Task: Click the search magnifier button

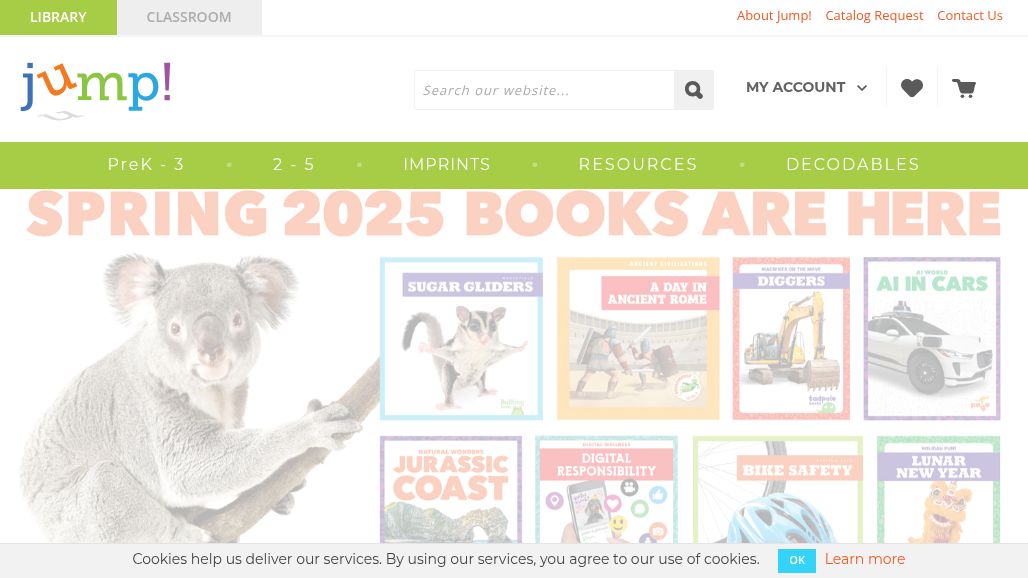Action: [x=694, y=90]
